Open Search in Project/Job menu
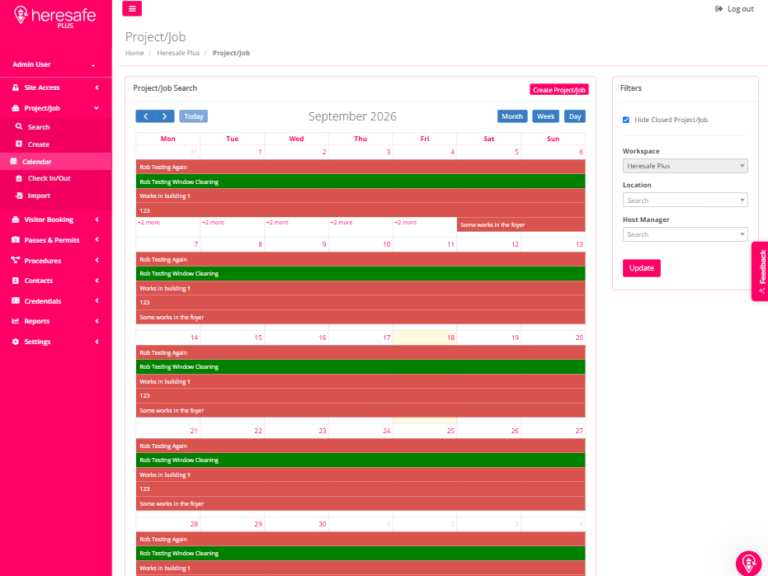The height and width of the screenshot is (576, 768). pyautogui.click(x=39, y=127)
